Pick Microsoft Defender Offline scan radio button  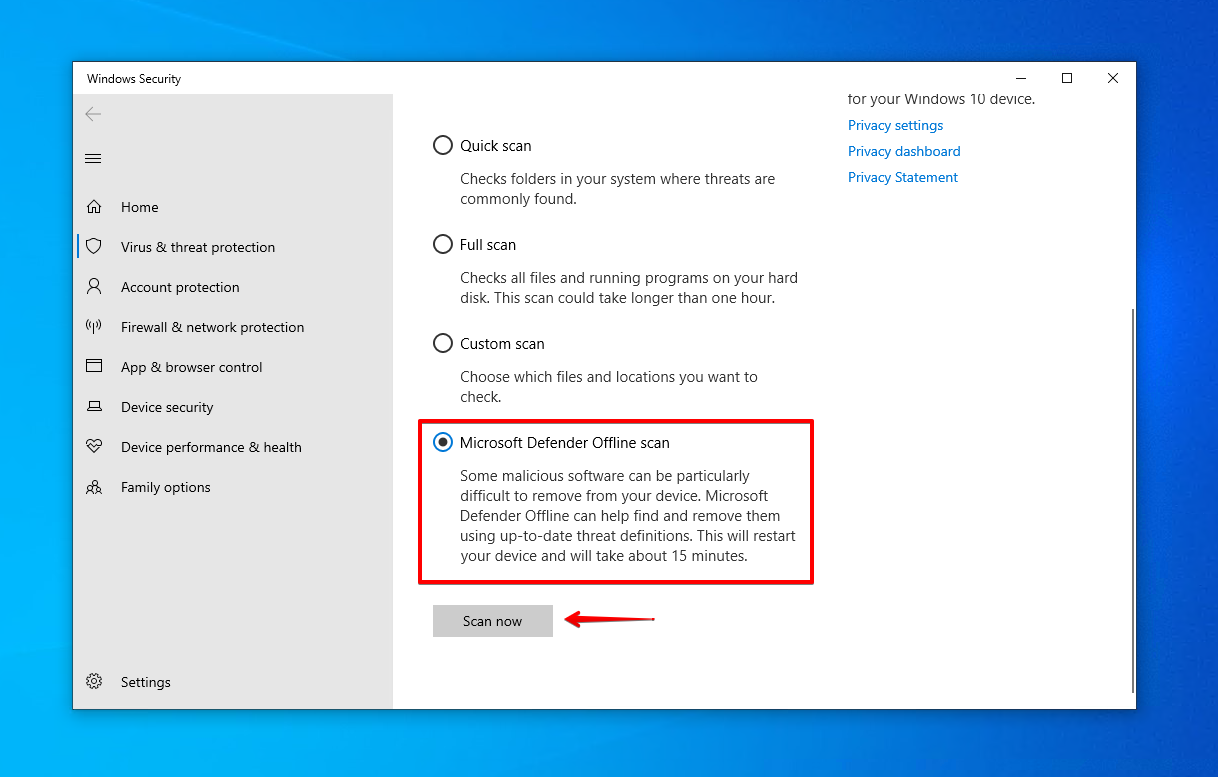[x=443, y=443]
